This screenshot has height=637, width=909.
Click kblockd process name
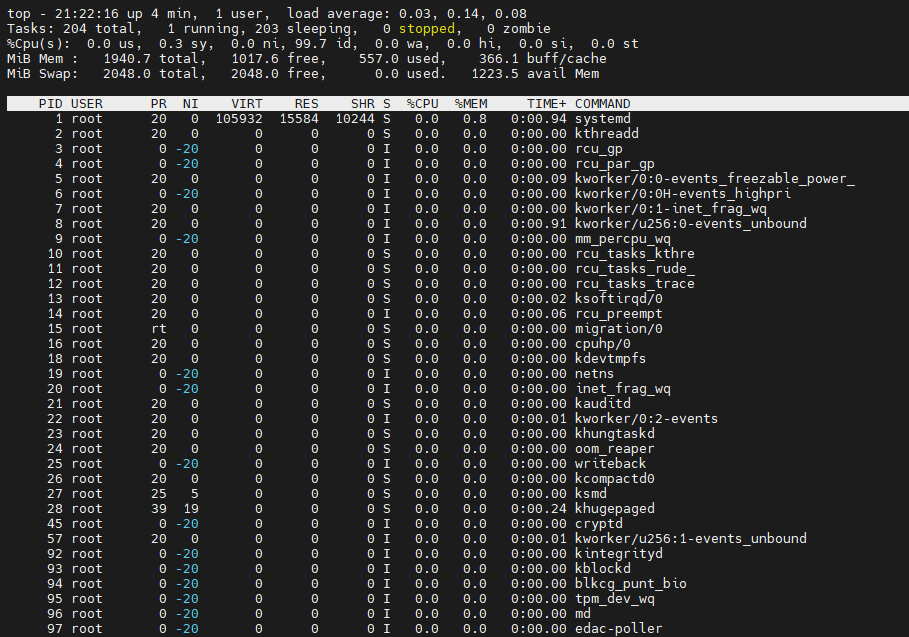[602, 569]
